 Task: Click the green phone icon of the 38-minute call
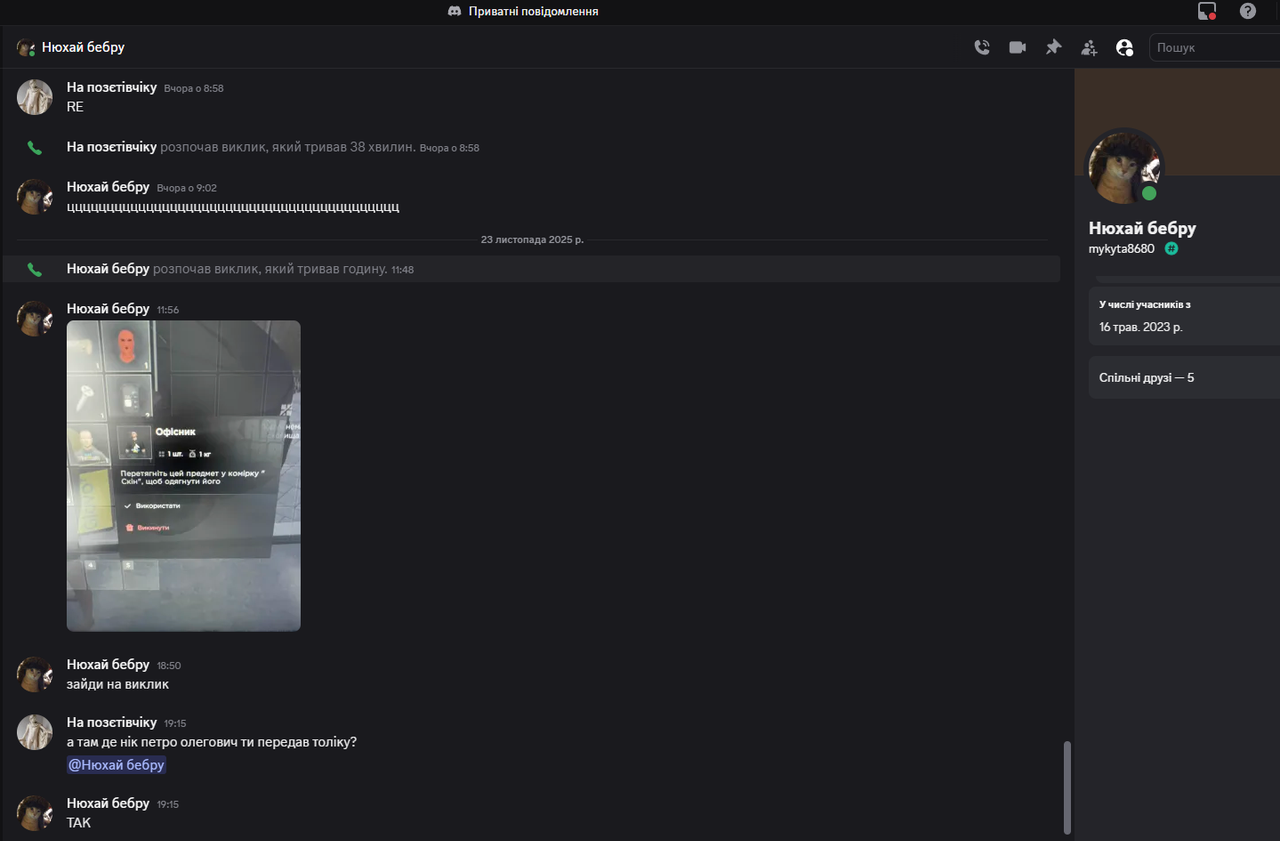click(x=35, y=148)
